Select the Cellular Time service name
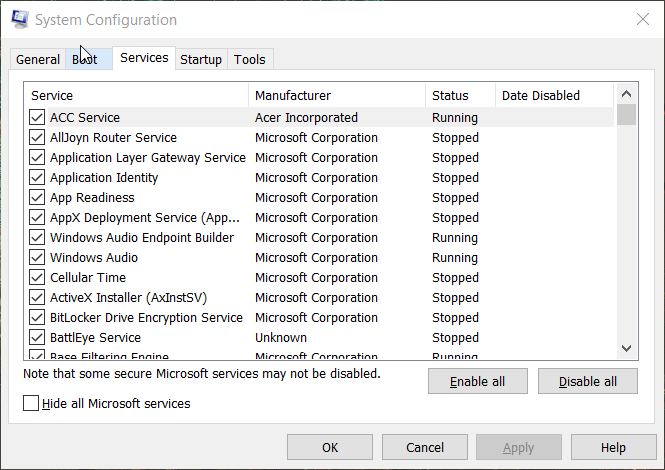Screen dimensions: 665x470 [88, 277]
